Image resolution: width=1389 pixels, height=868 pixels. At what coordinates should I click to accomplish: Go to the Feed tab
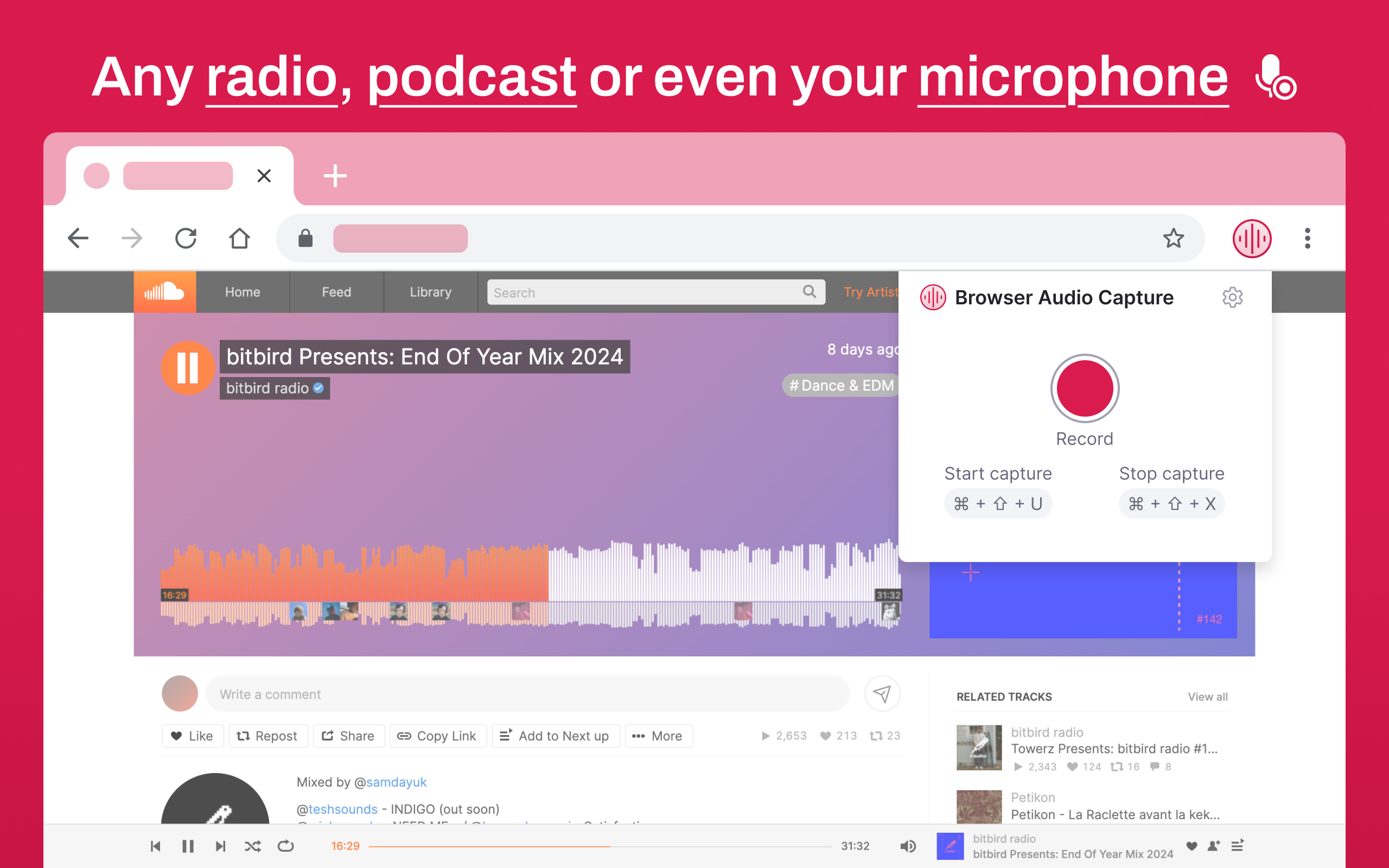[x=336, y=292]
